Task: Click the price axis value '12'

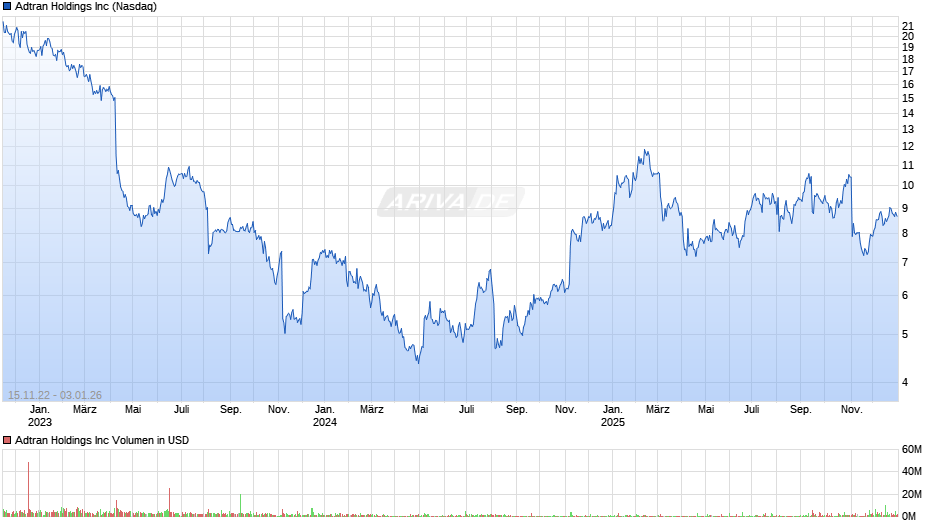Action: [x=908, y=146]
